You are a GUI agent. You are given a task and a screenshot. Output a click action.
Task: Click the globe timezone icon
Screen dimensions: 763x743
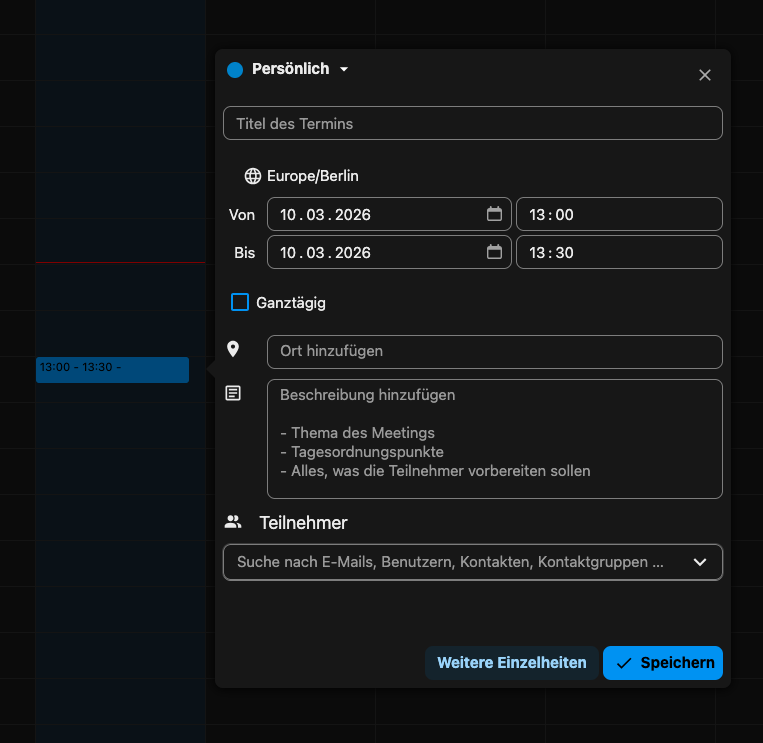pyautogui.click(x=253, y=176)
